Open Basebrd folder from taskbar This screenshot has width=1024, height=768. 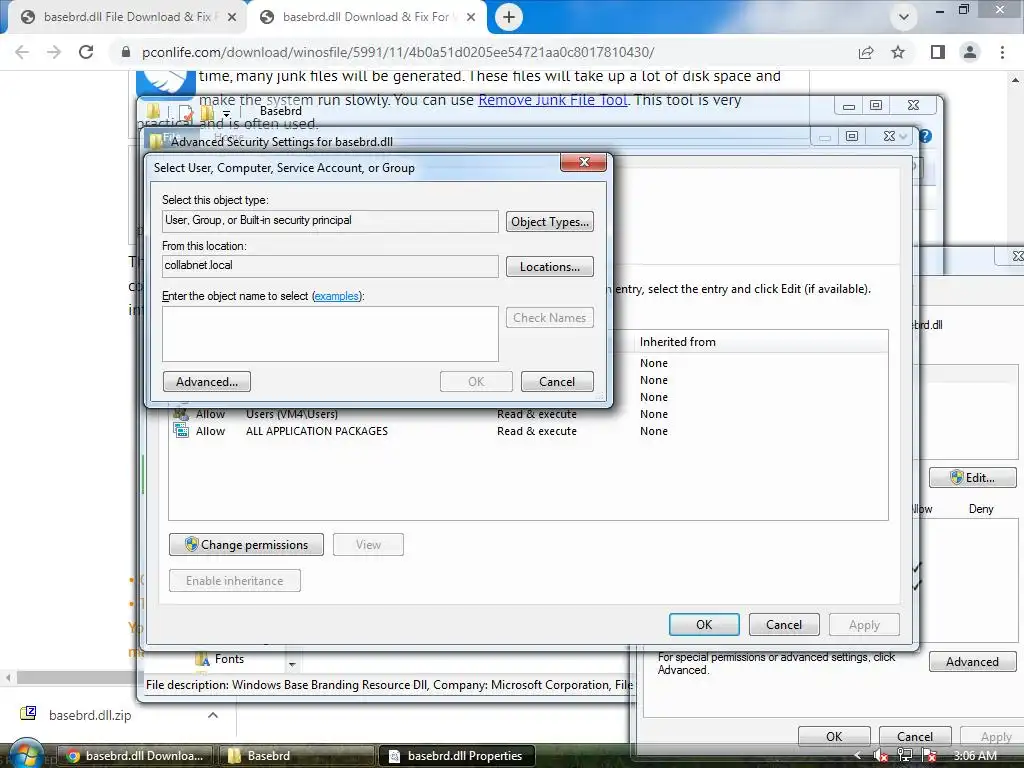tap(296, 756)
